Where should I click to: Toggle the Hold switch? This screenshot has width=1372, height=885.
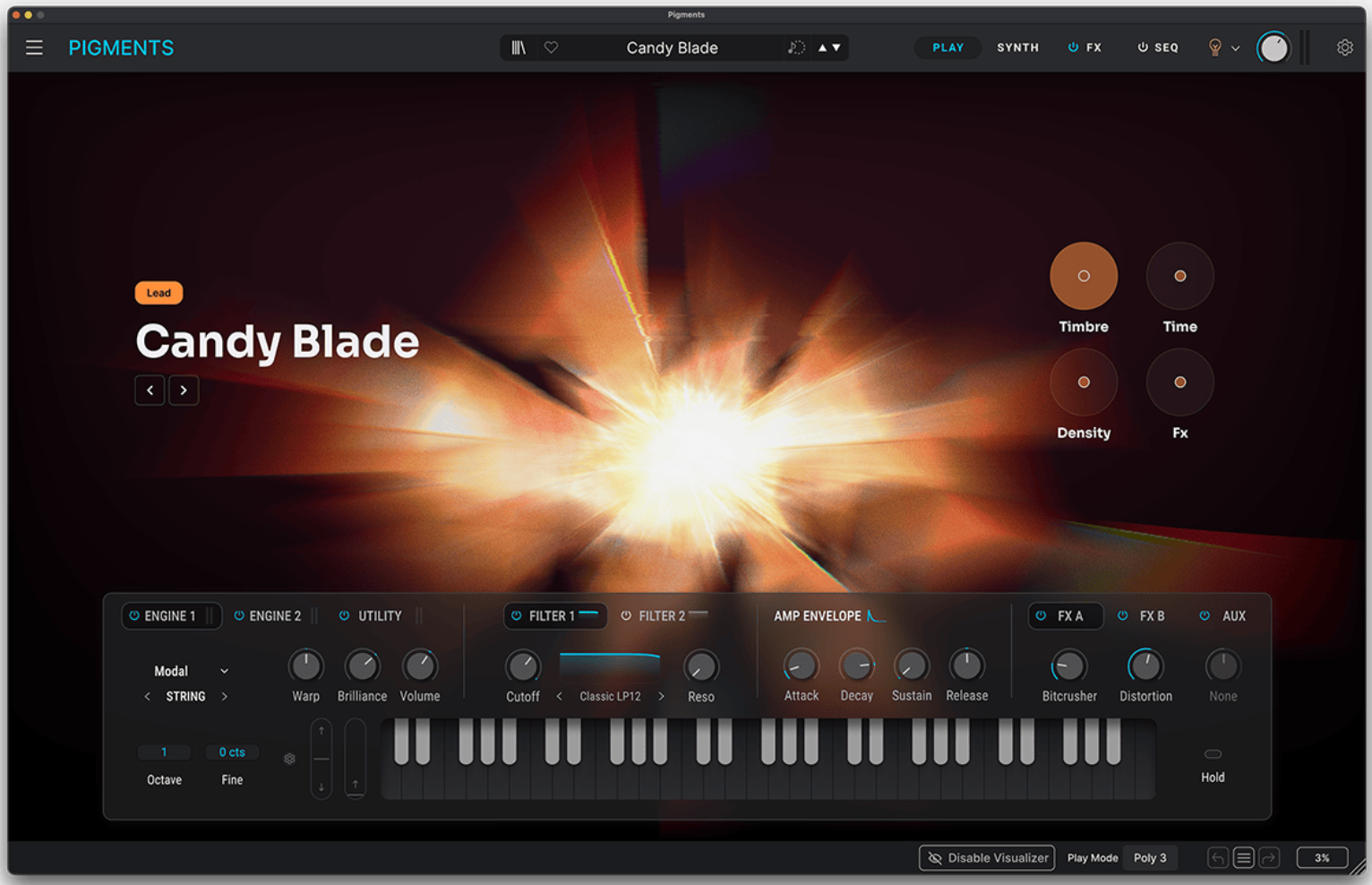(1213, 754)
